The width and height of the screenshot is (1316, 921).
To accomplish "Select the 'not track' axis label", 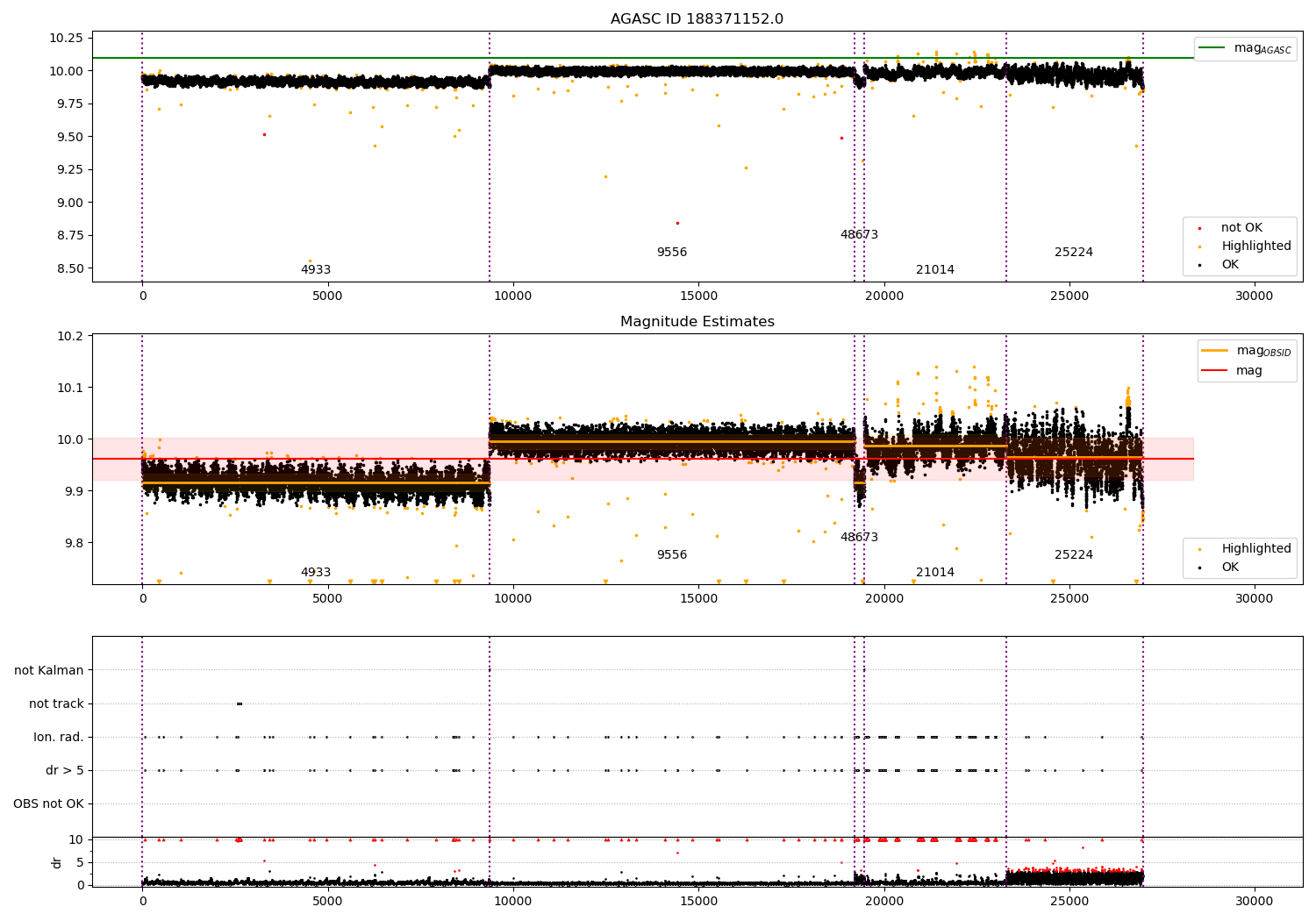I will (56, 704).
